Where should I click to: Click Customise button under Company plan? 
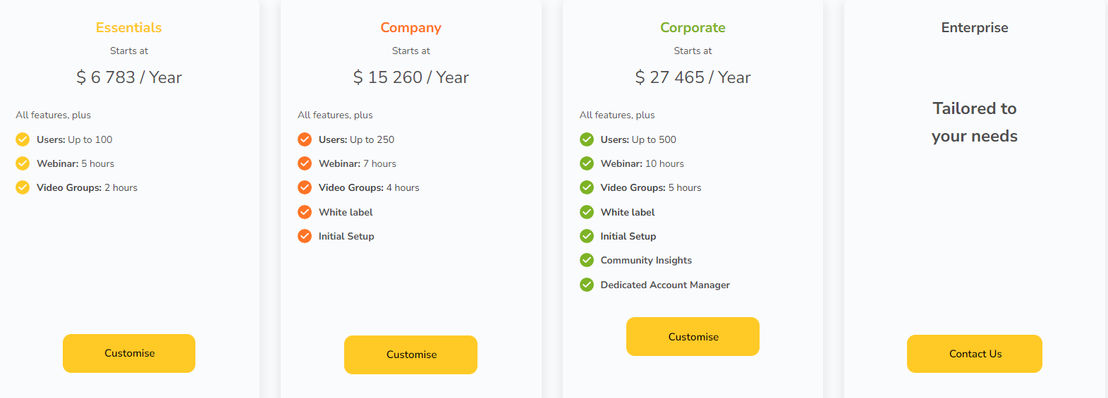pyautogui.click(x=411, y=355)
